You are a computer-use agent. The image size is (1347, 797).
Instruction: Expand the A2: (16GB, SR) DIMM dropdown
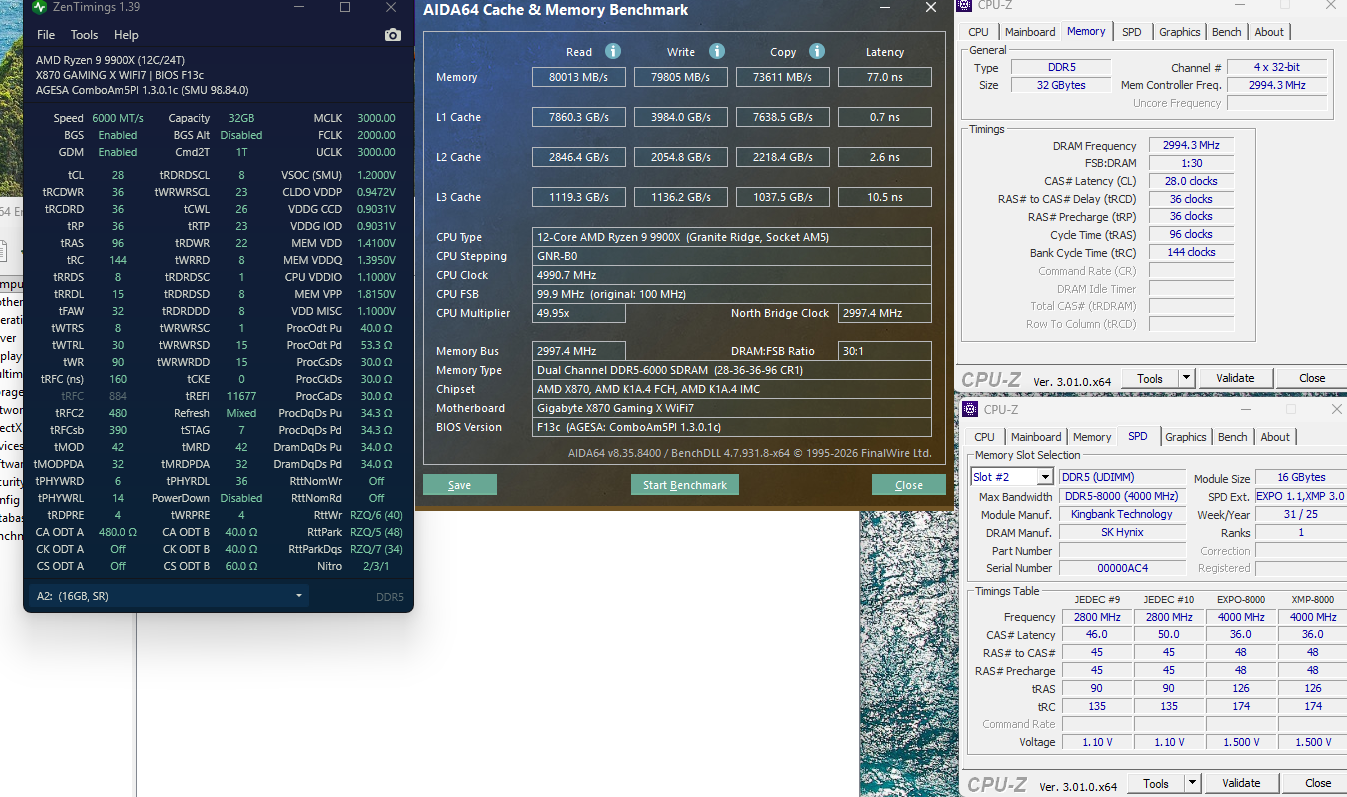166,597
